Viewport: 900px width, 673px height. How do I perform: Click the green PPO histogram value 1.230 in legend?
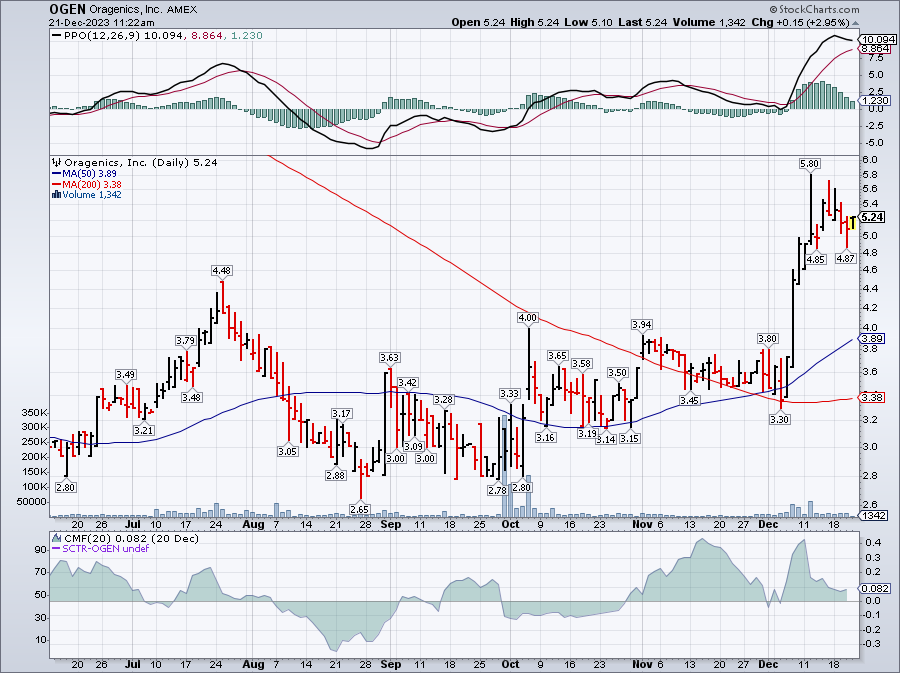[x=246, y=36]
